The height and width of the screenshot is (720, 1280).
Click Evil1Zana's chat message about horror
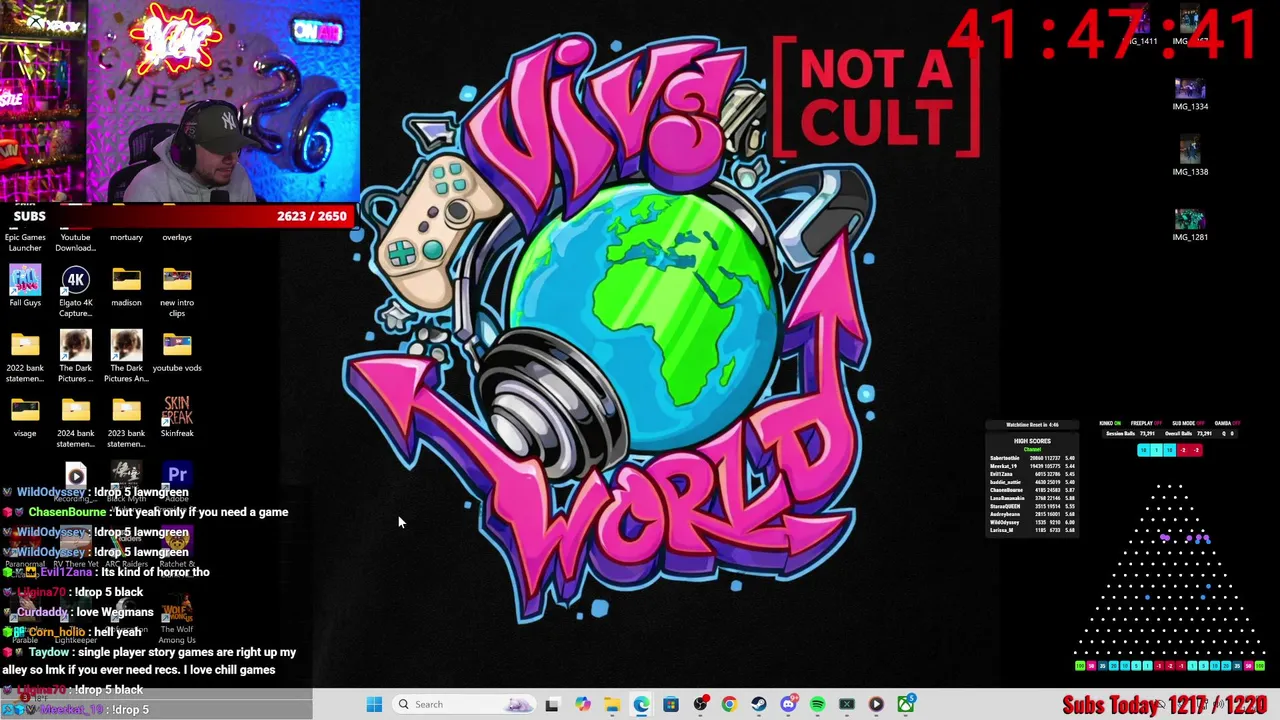point(107,572)
